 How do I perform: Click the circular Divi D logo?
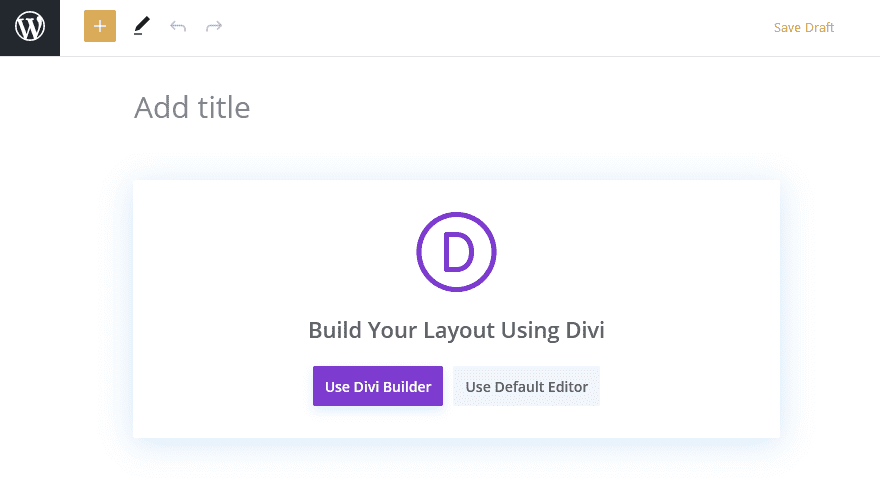tap(456, 251)
